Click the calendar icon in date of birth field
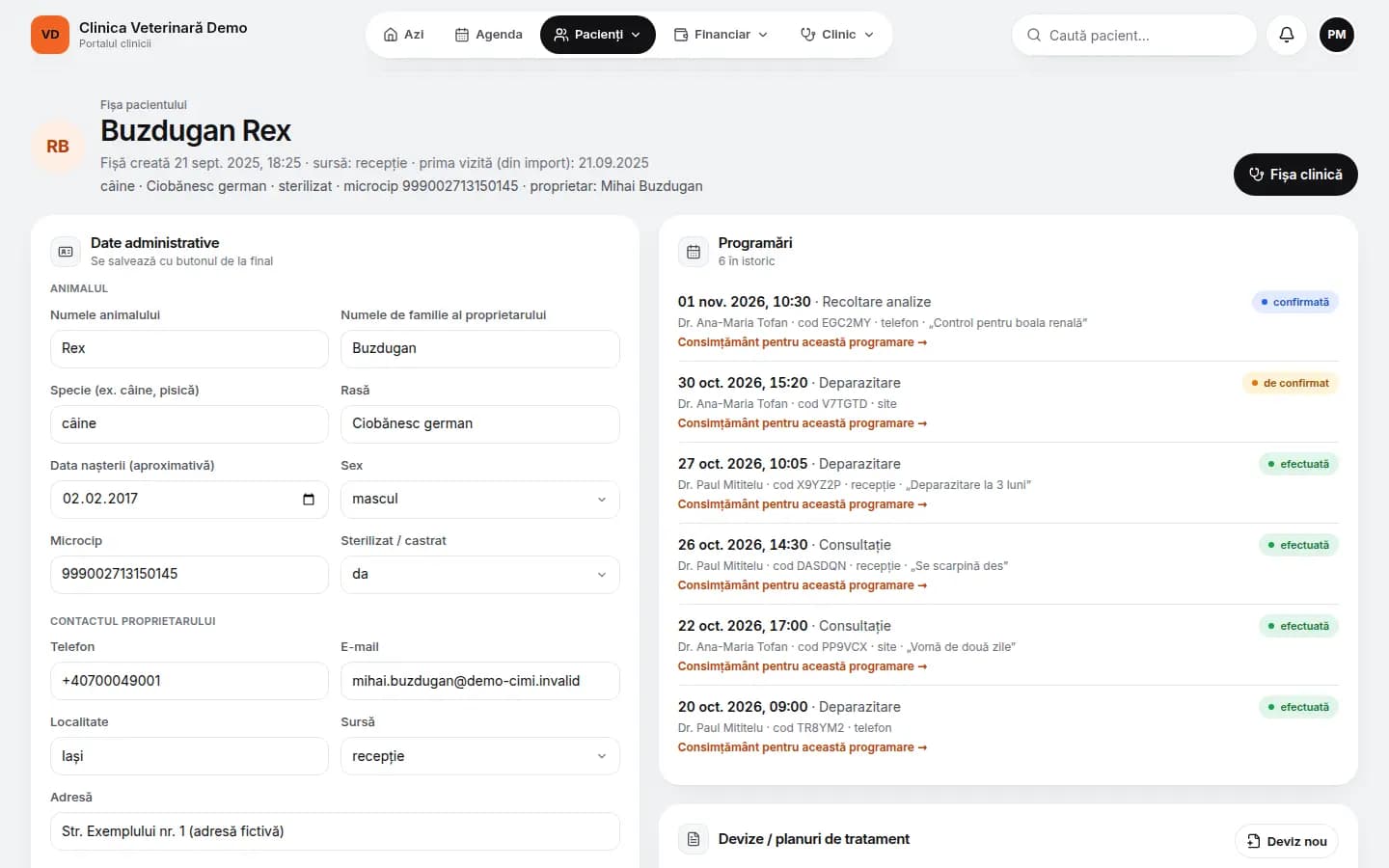 [309, 499]
